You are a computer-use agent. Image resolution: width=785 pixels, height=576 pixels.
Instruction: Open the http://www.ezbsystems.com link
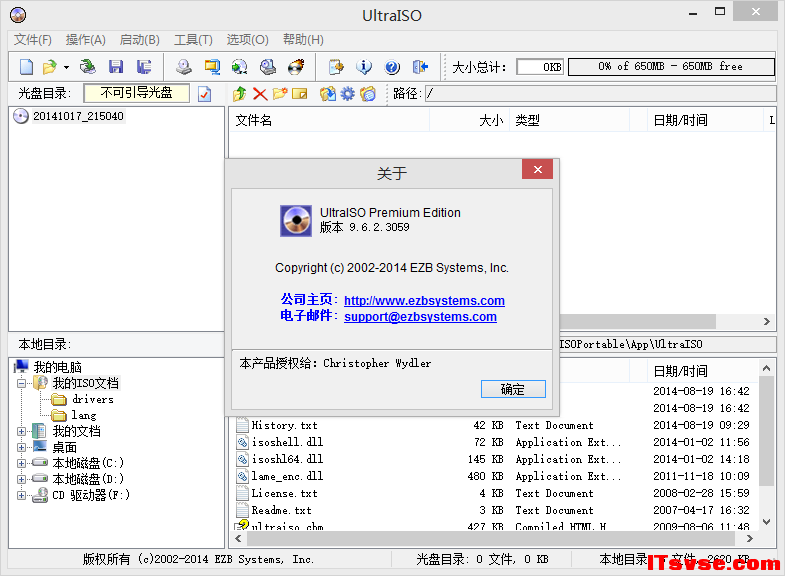(424, 300)
